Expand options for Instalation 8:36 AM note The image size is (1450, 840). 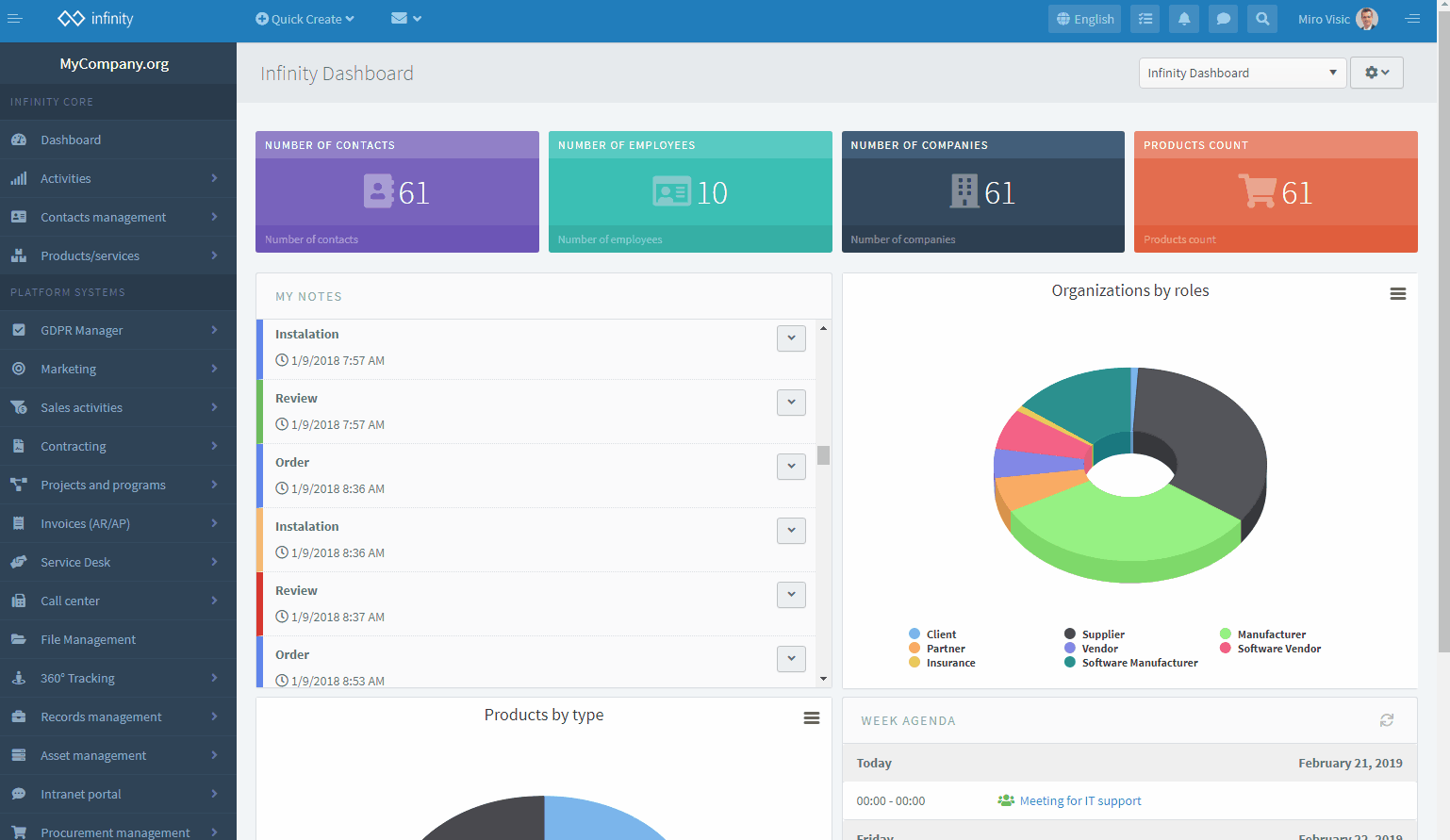pyautogui.click(x=791, y=531)
